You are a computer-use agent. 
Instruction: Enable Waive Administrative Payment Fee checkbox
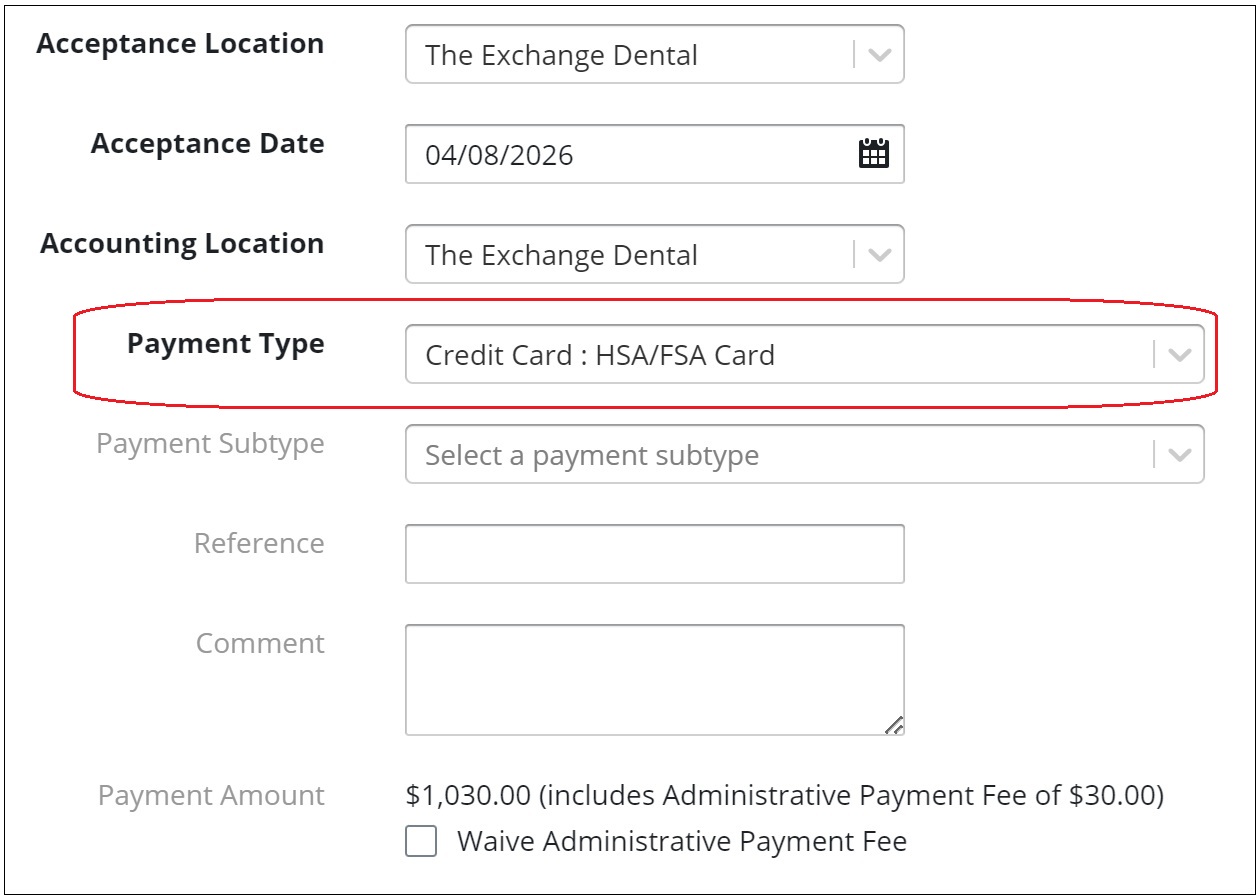click(x=421, y=842)
